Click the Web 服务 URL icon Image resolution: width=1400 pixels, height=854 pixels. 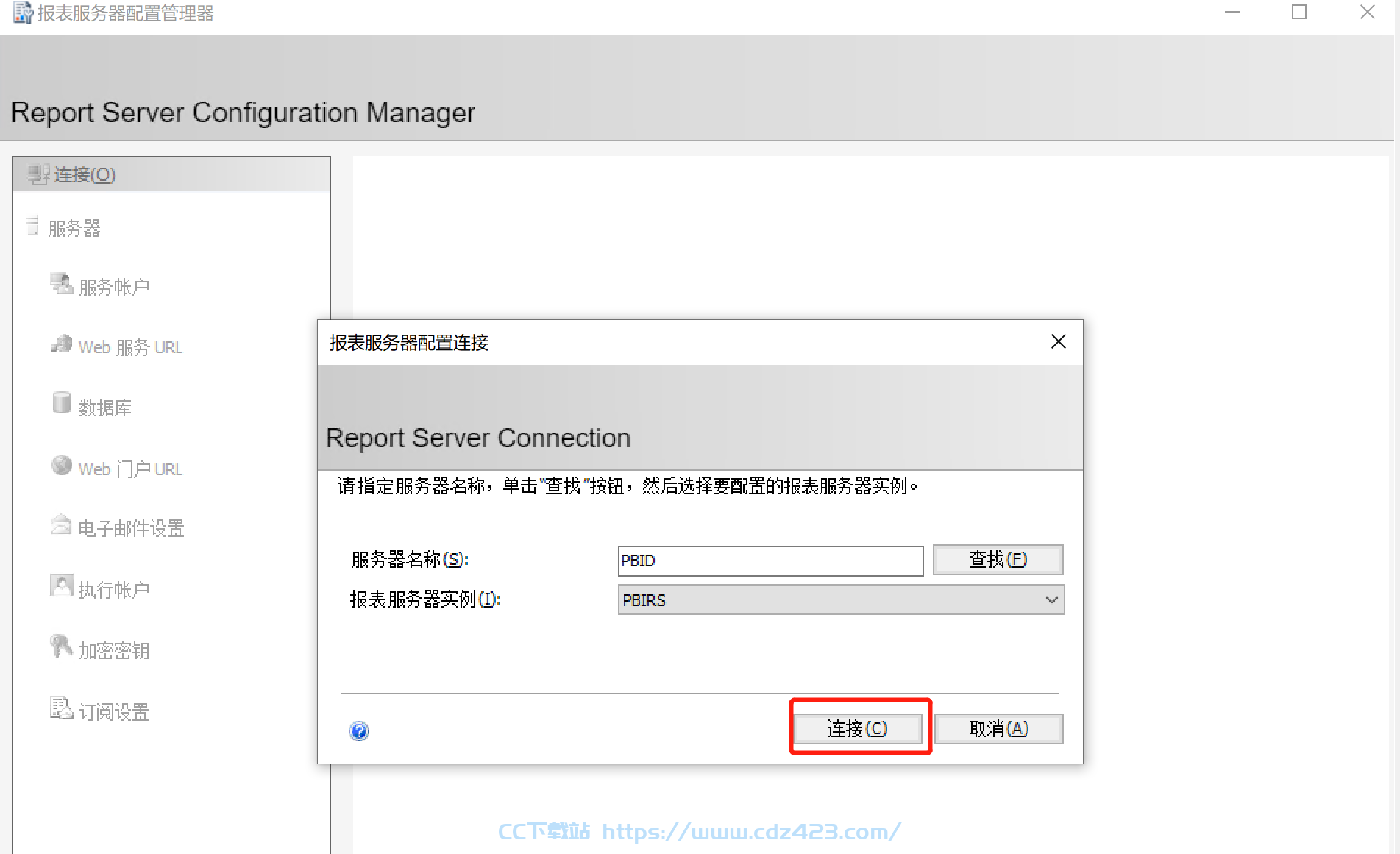coord(62,344)
